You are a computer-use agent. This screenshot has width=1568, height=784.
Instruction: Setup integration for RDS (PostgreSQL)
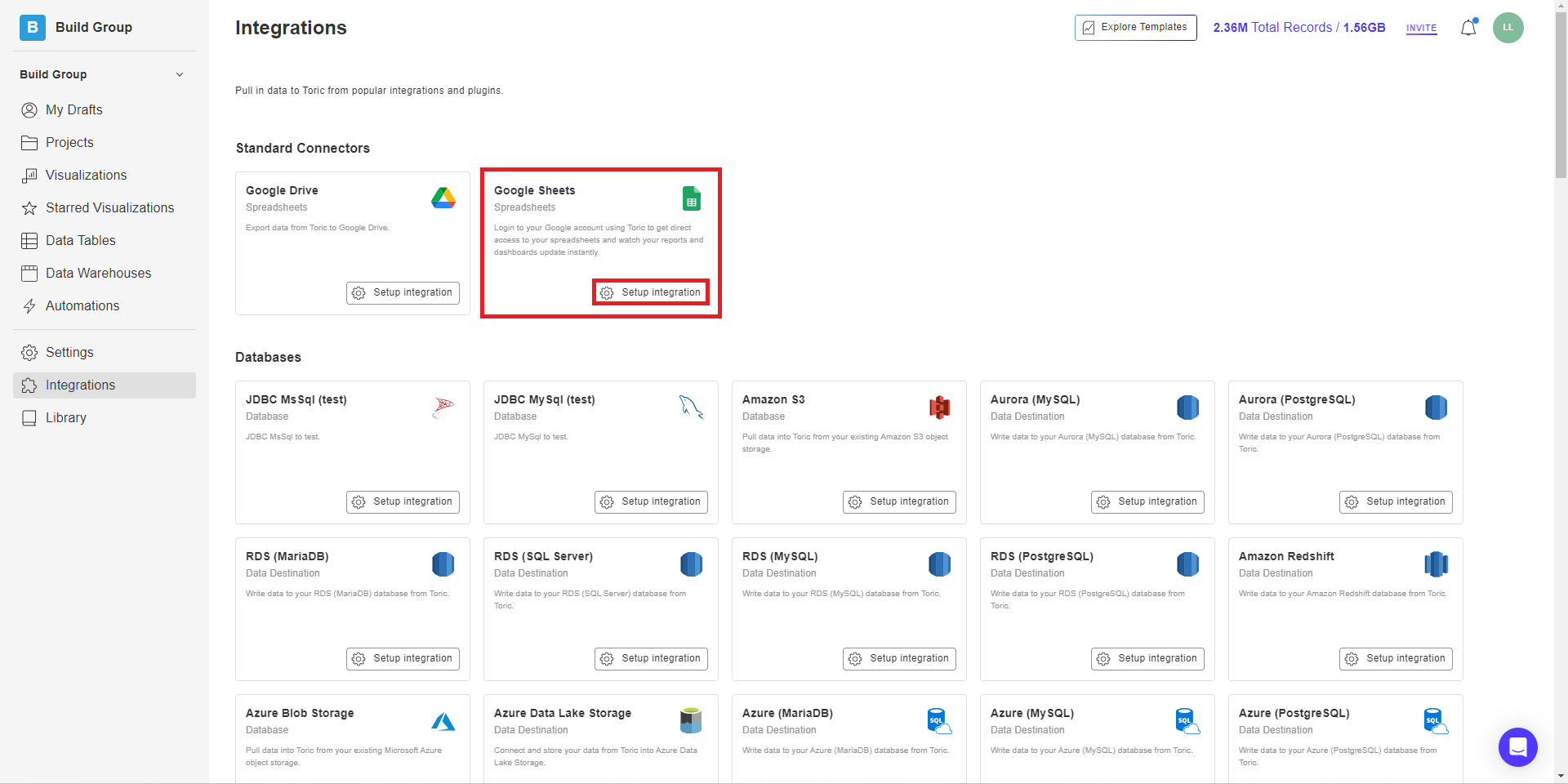click(1147, 658)
